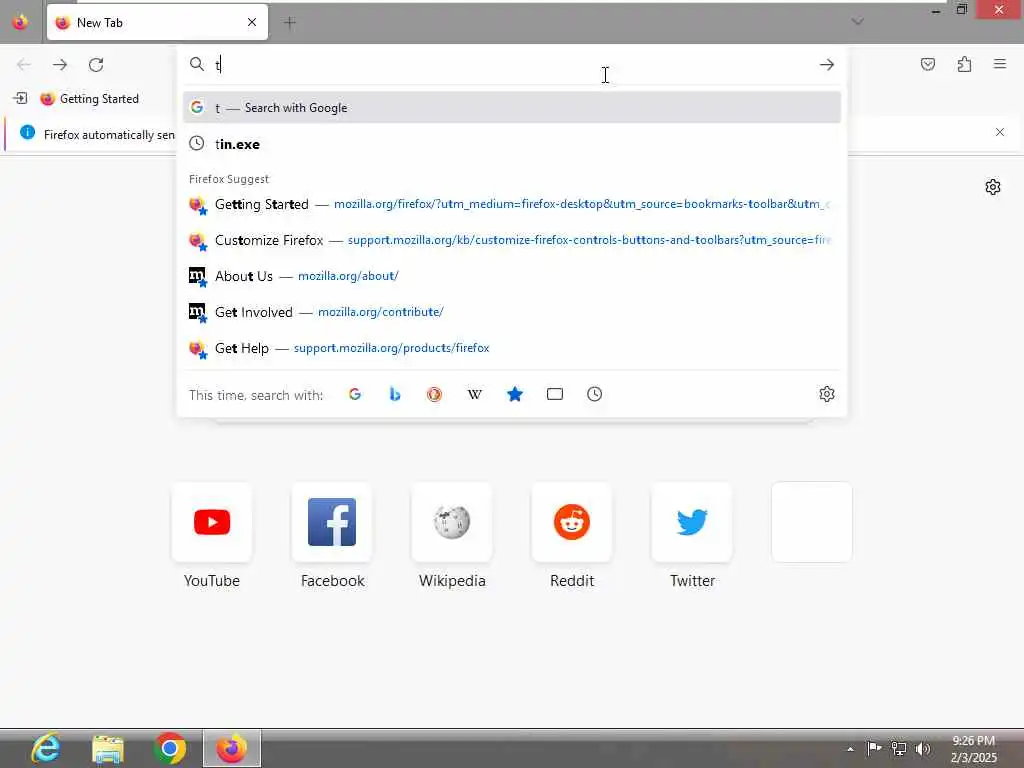Open the volume speaker tray icon

click(x=923, y=748)
